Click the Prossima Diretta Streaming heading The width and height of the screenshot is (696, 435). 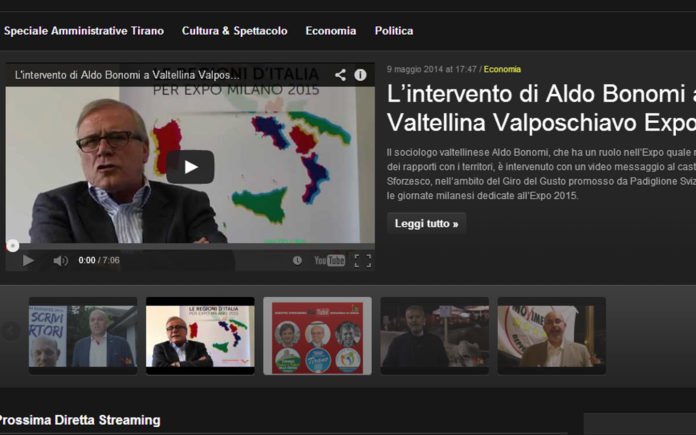[x=79, y=420]
